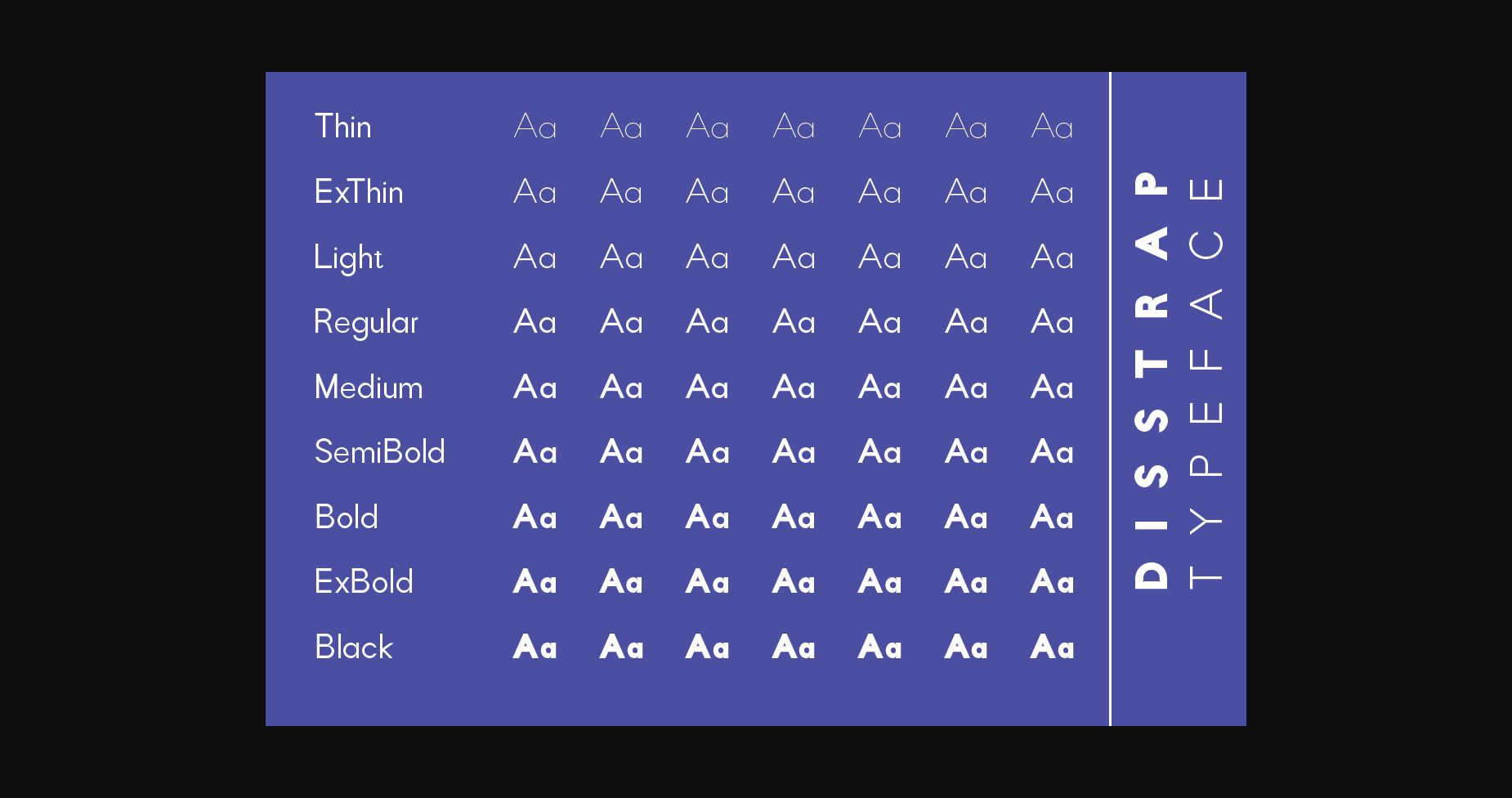Choose the Regular weight label

(x=366, y=323)
